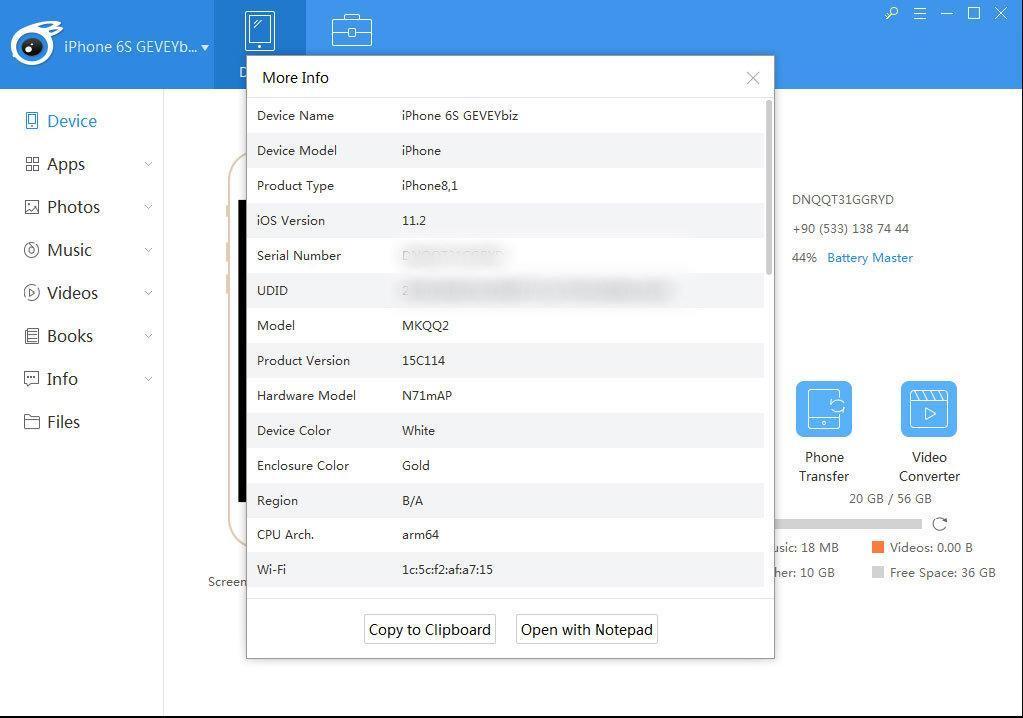Viewport: 1023px width, 718px height.
Task: Select the Region value B/A
Action: [x=412, y=501]
